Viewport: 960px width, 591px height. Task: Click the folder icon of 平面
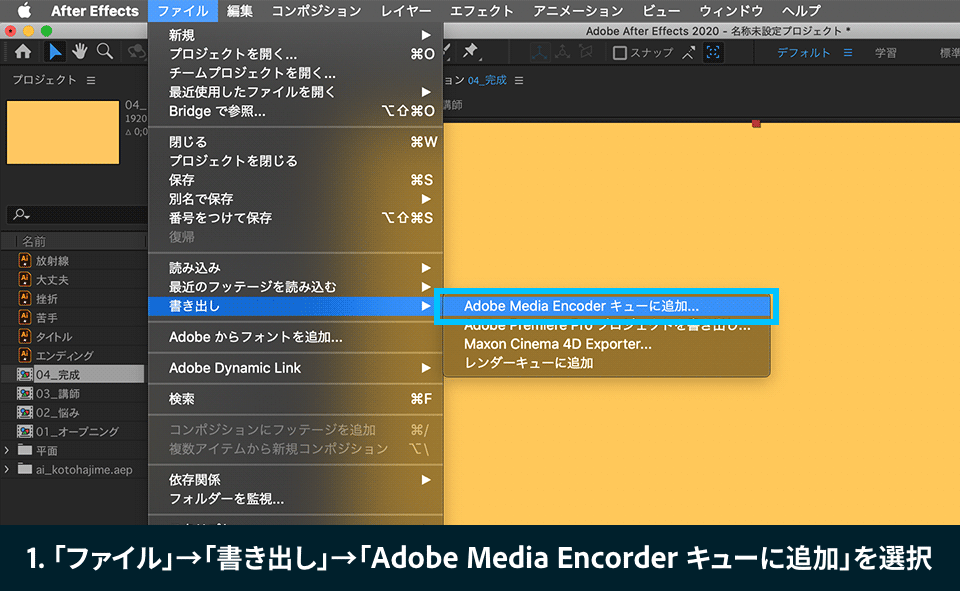(x=24, y=450)
